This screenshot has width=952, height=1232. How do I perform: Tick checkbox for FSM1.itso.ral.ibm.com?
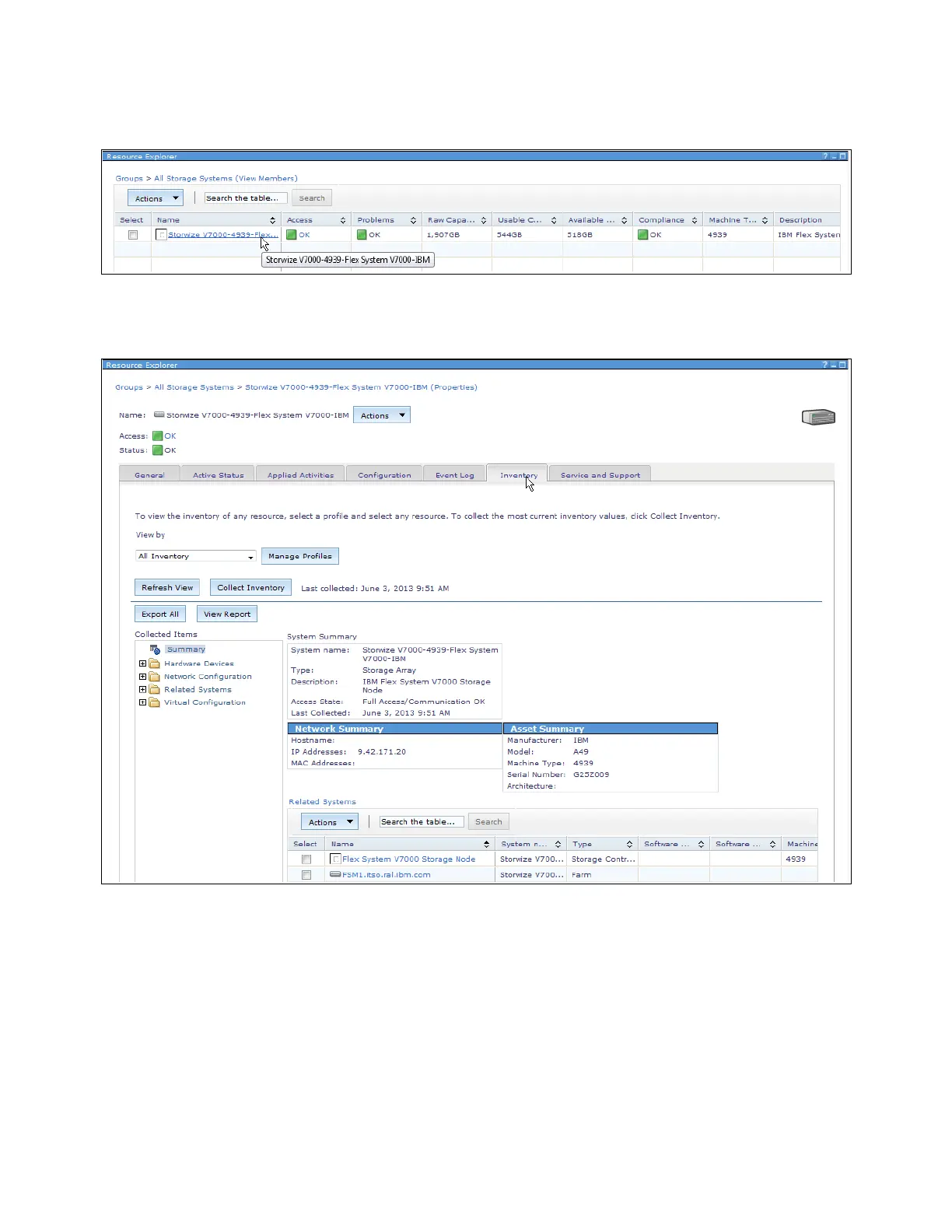[306, 875]
